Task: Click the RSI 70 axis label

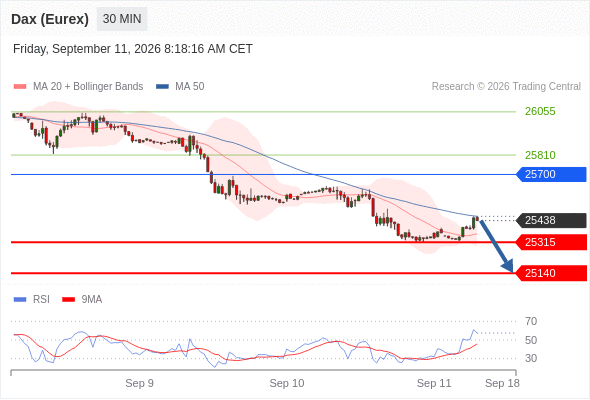Action: pyautogui.click(x=531, y=321)
